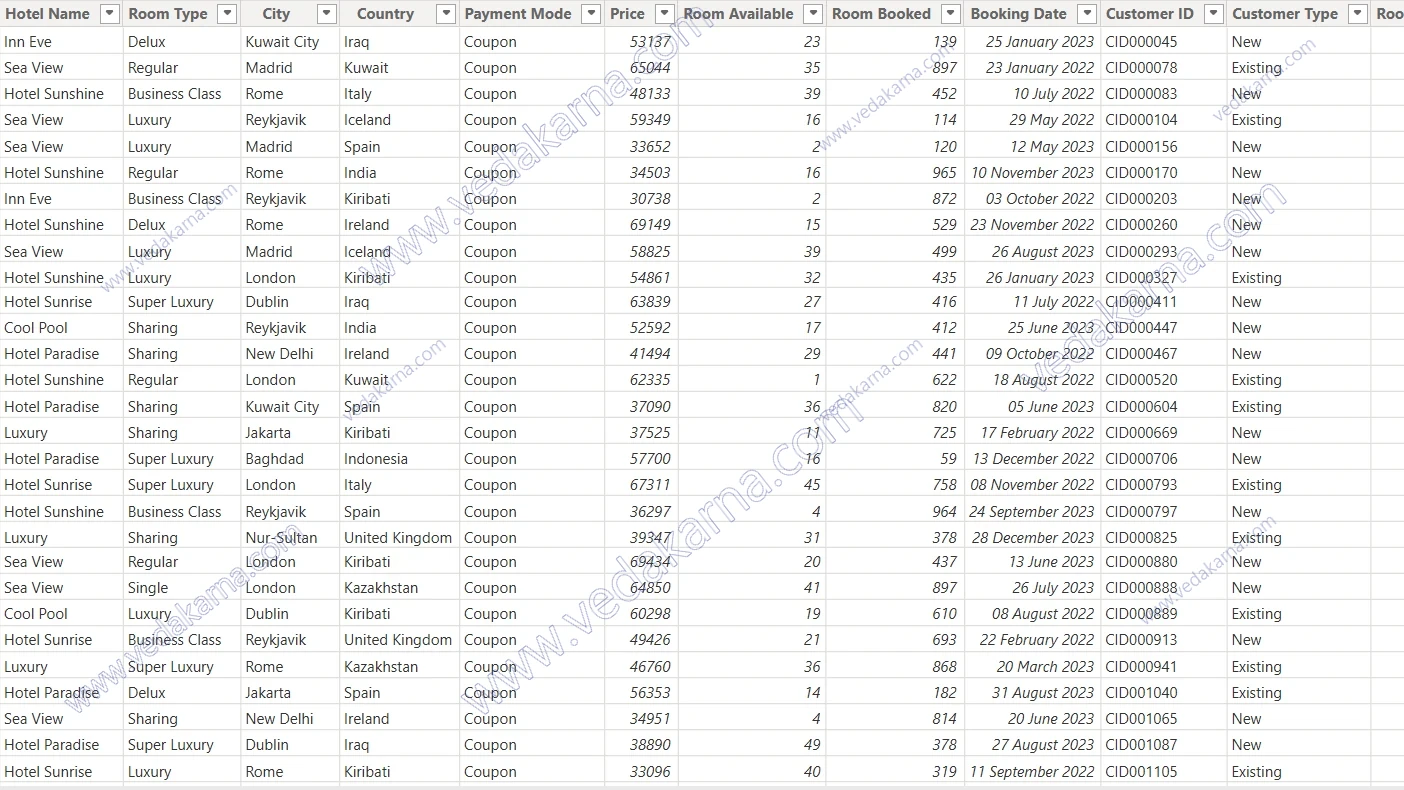The height and width of the screenshot is (790, 1404).
Task: Click cell with Customer ID CID000045
Action: point(1141,42)
